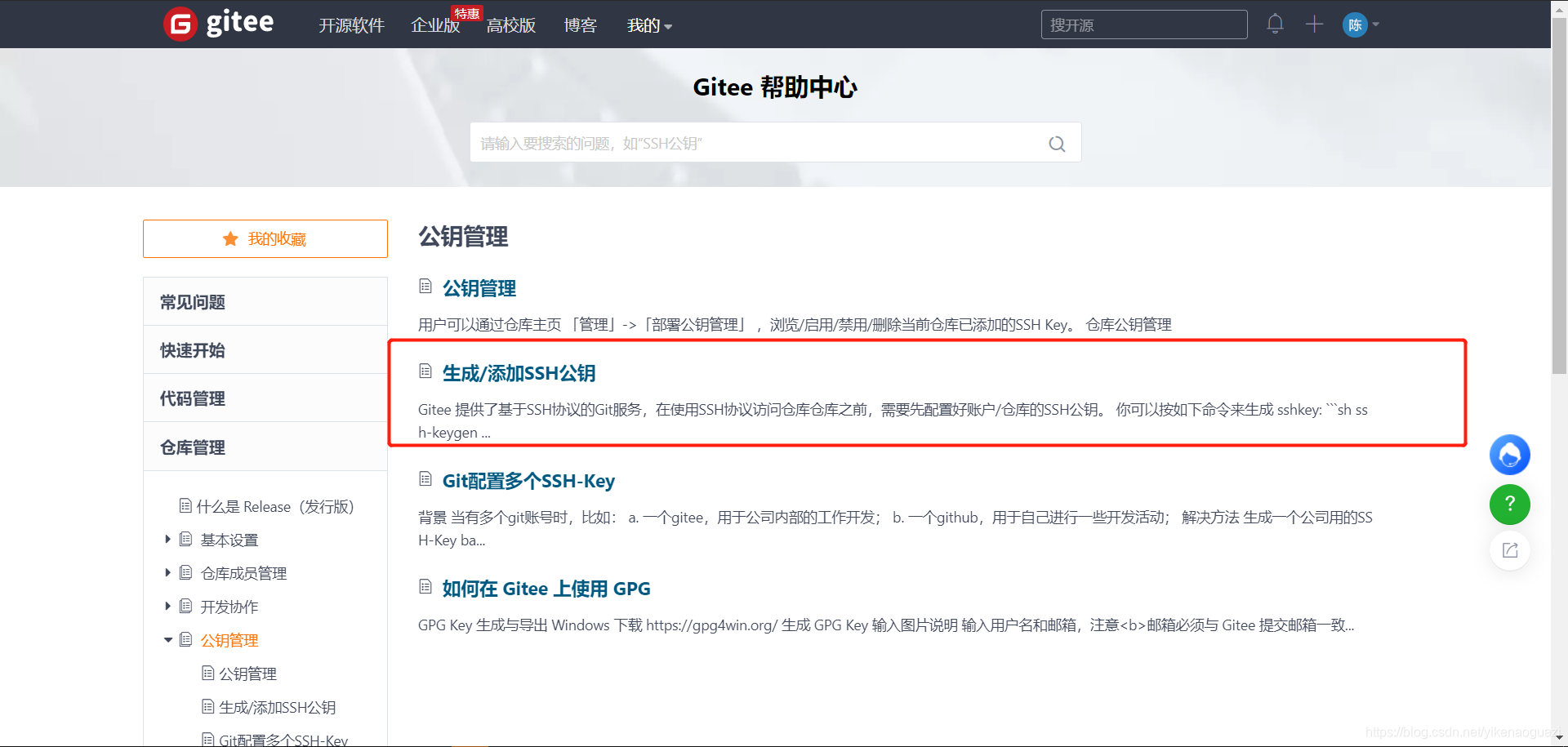Click the green question mark help button
1568x747 pixels.
click(1509, 505)
